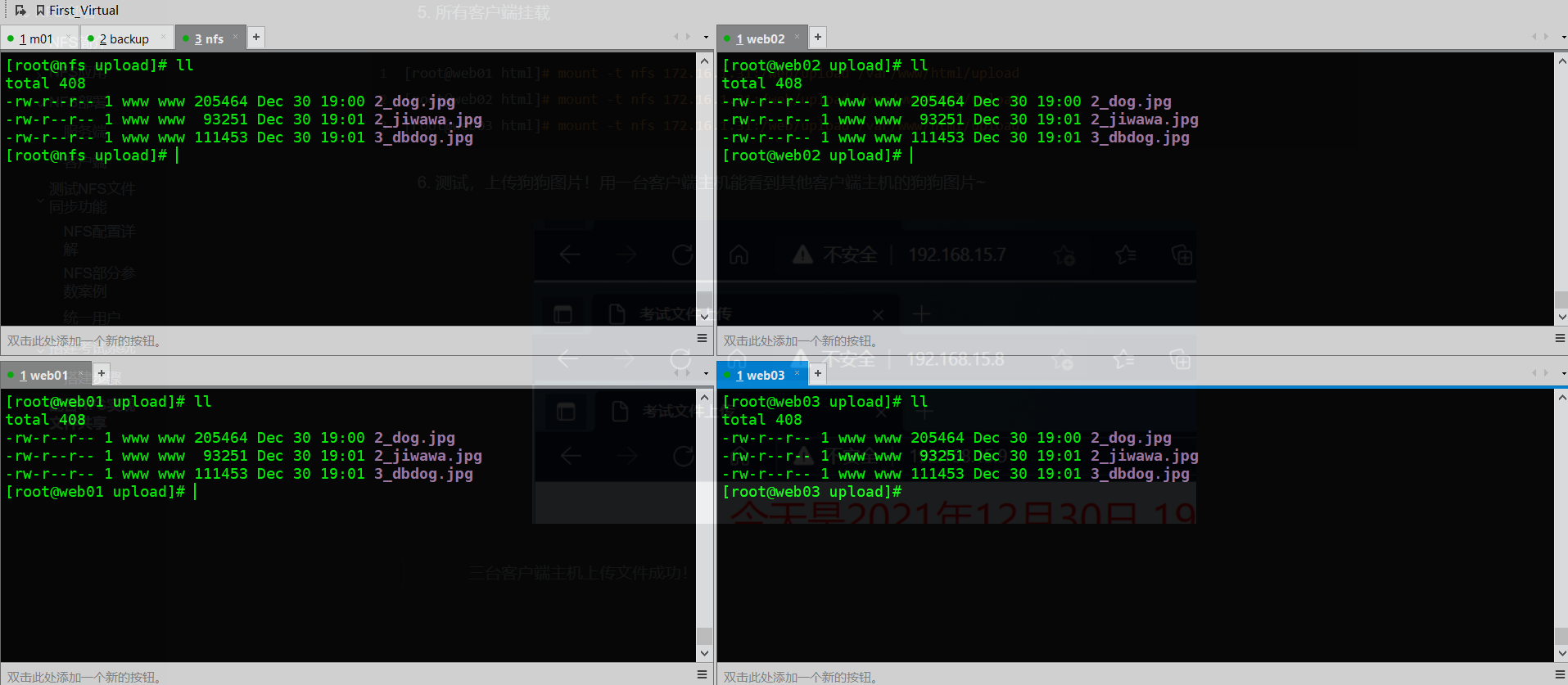The height and width of the screenshot is (685, 1568).
Task: Click the quick bar placeholder text under web02 terminal
Action: (800, 340)
